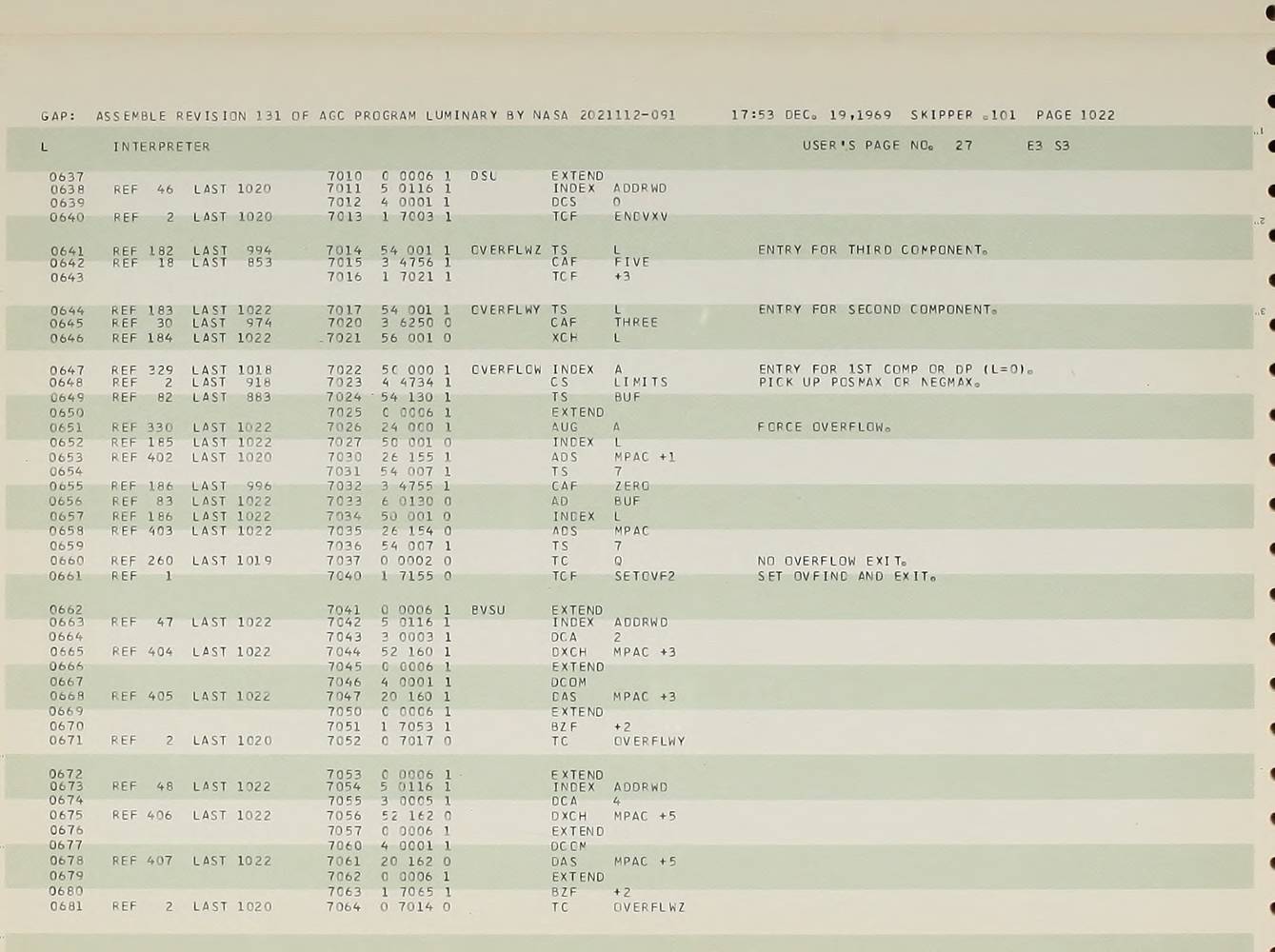The width and height of the screenshot is (1275, 952).
Task: Click line number 0662
Action: pyautogui.click(x=67, y=609)
